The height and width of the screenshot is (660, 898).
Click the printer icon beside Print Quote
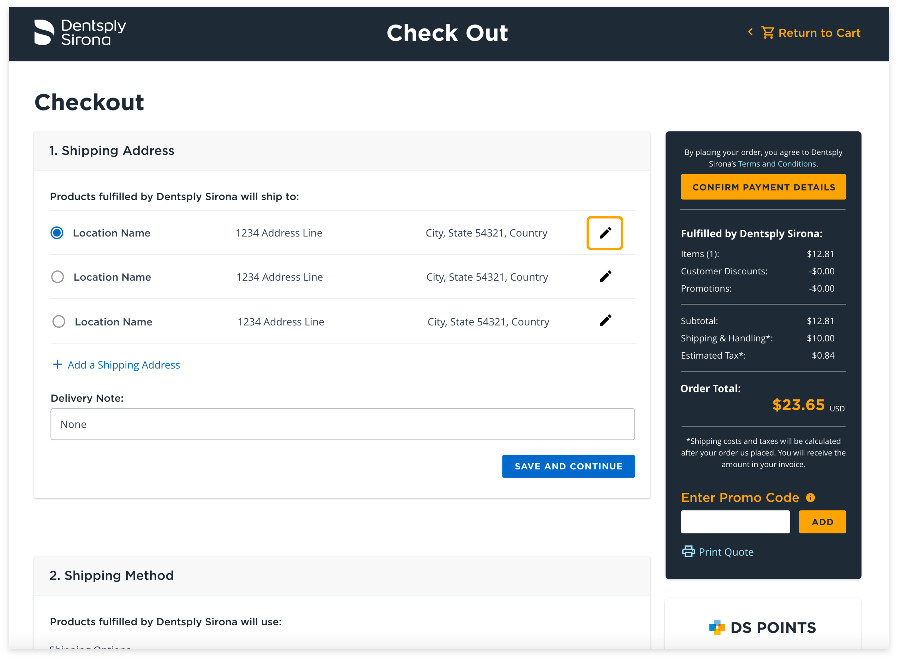pyautogui.click(x=688, y=552)
